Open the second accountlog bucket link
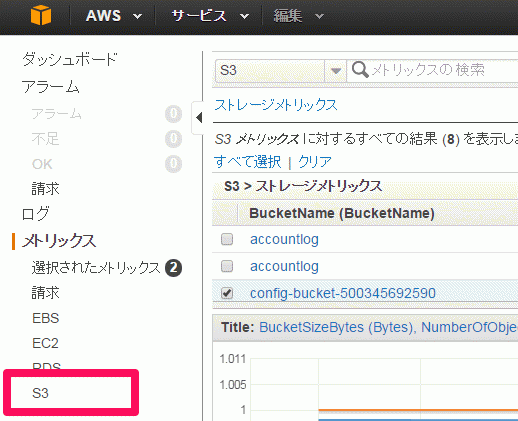This screenshot has height=421, width=518. (x=284, y=266)
